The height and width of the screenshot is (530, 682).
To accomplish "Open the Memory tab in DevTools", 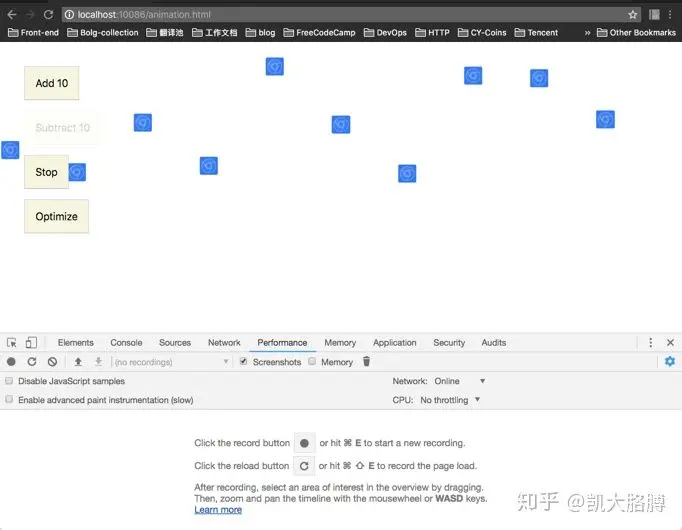I will (340, 343).
